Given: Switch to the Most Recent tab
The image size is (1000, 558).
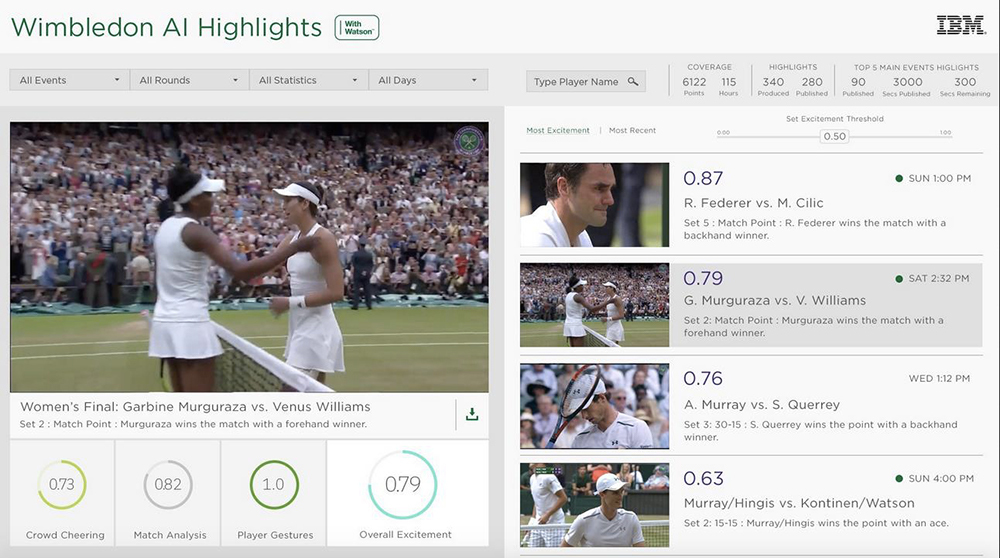Looking at the screenshot, I should click(632, 131).
